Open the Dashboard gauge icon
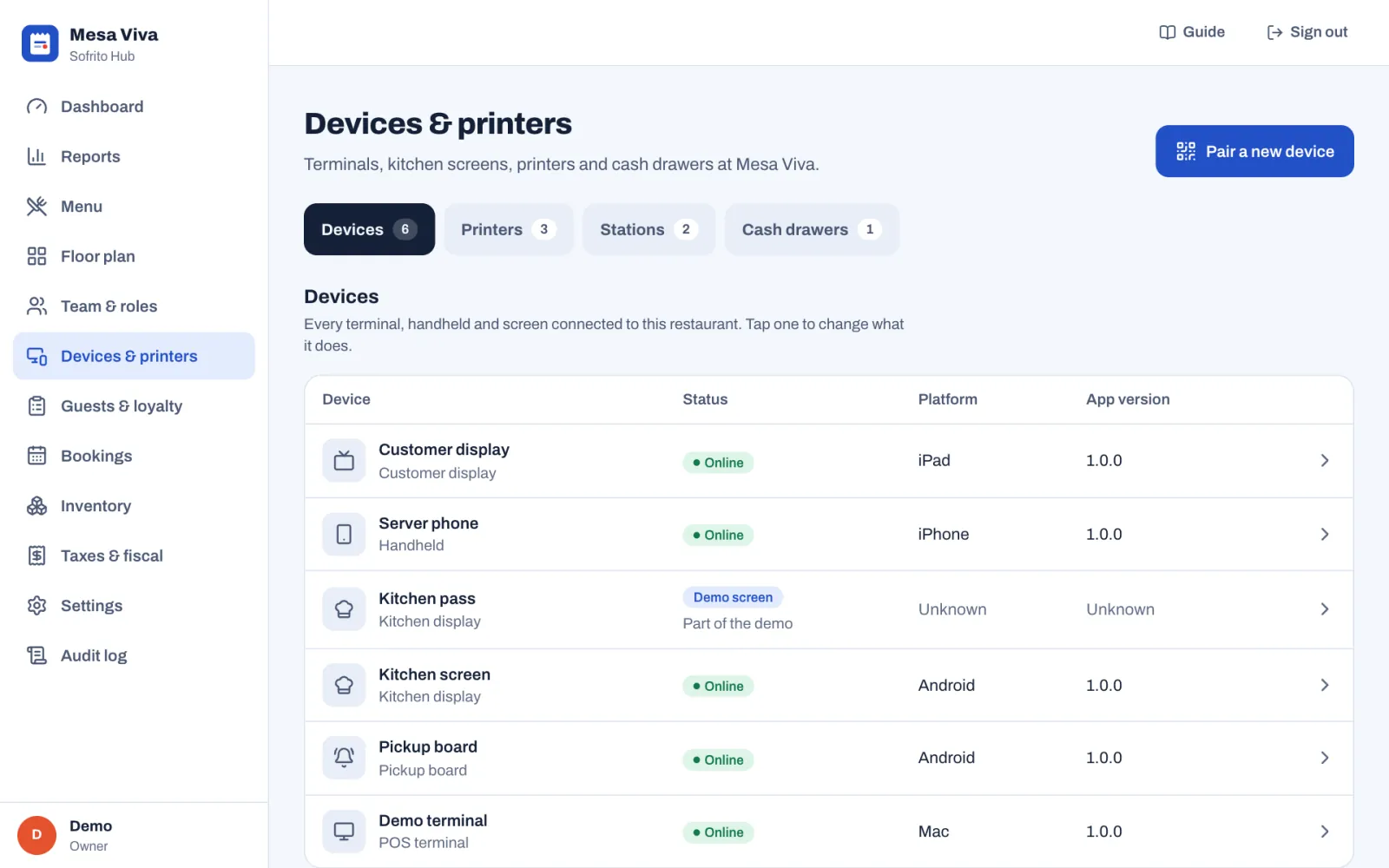 pos(36,107)
